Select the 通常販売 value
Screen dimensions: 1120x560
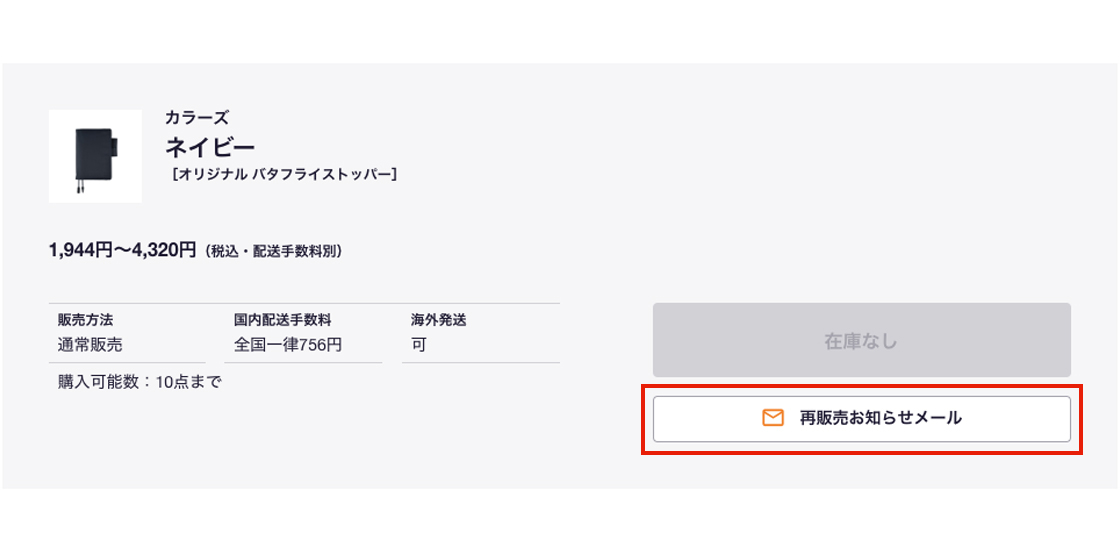point(90,345)
